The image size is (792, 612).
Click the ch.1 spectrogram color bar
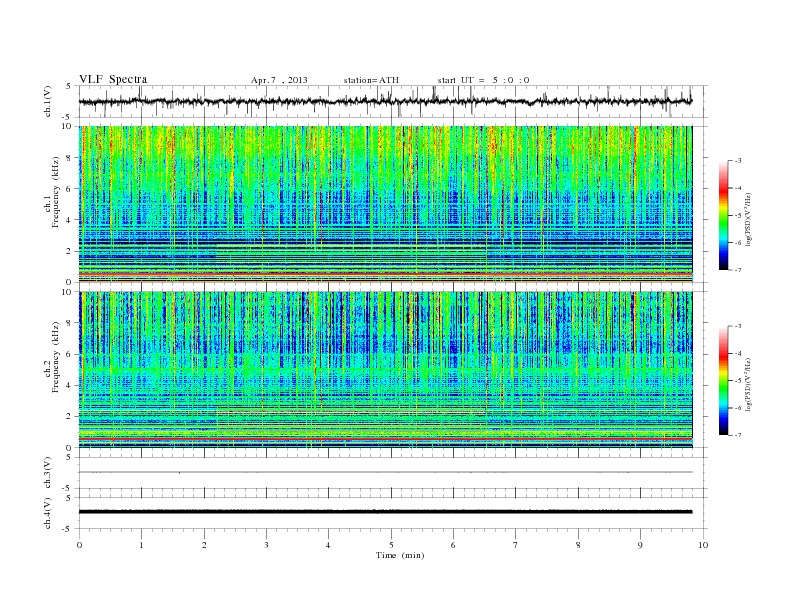pos(724,216)
